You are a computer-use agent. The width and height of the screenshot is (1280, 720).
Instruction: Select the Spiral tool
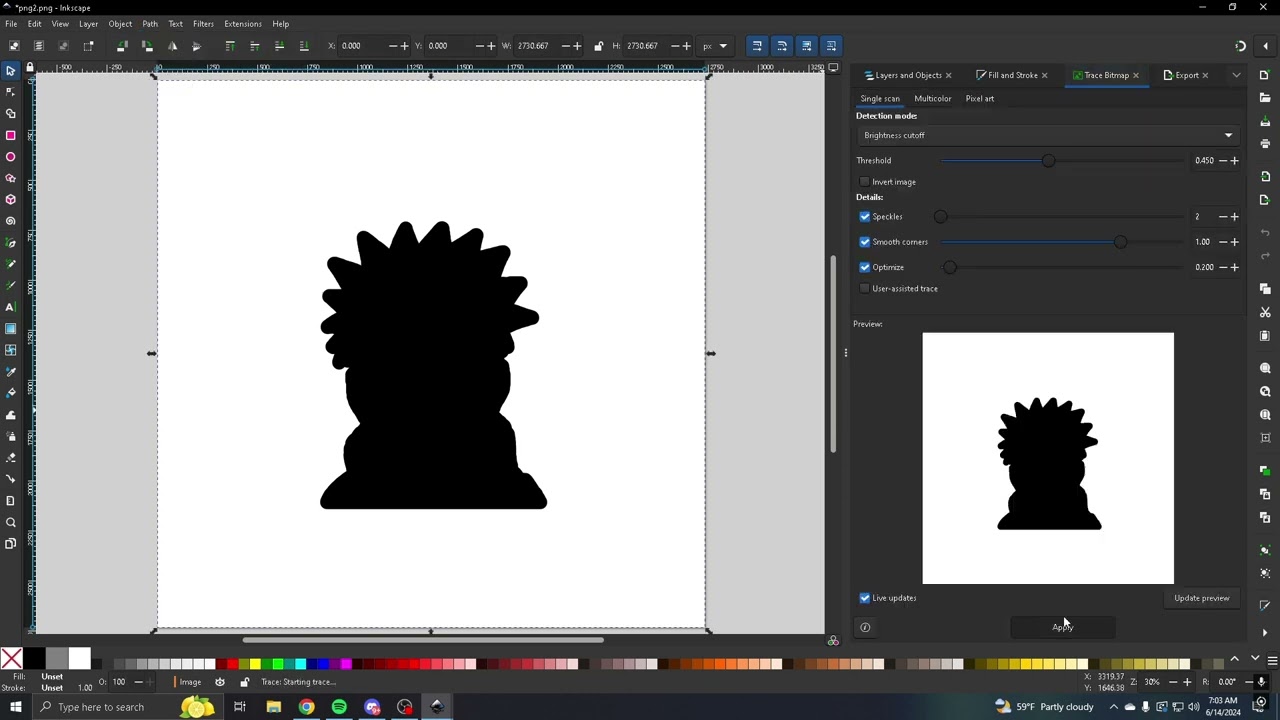point(11,221)
